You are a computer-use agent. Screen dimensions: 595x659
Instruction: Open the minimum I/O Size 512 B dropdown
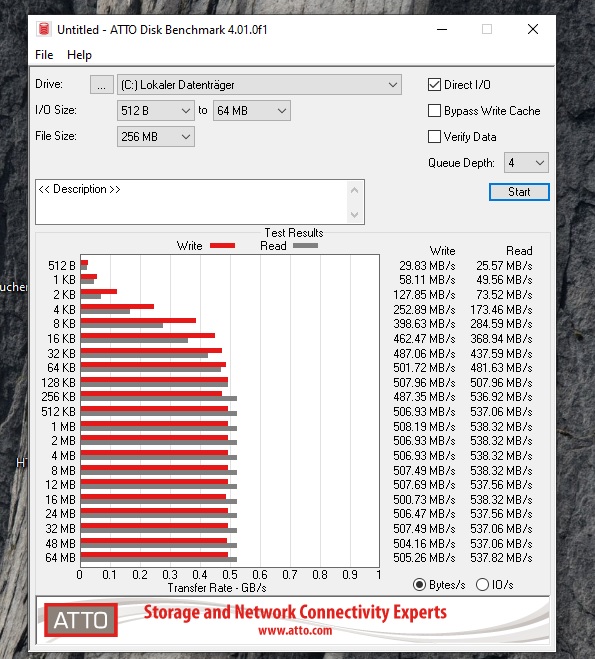[x=156, y=111]
